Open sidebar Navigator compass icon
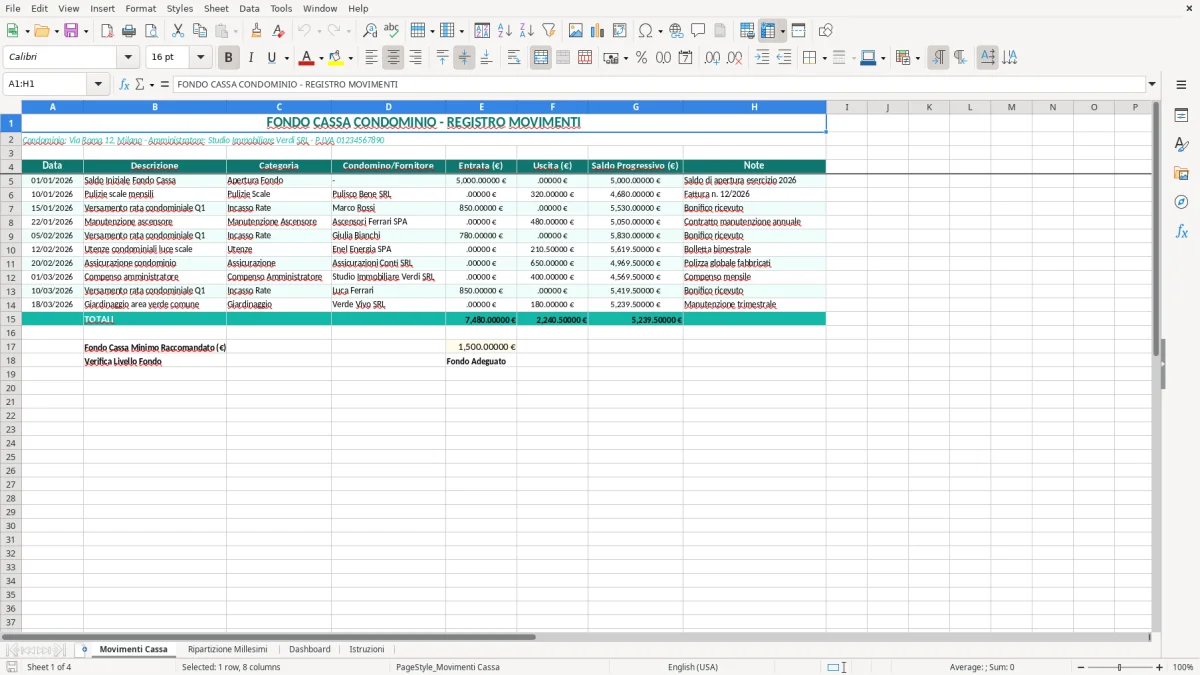 coord(1181,202)
